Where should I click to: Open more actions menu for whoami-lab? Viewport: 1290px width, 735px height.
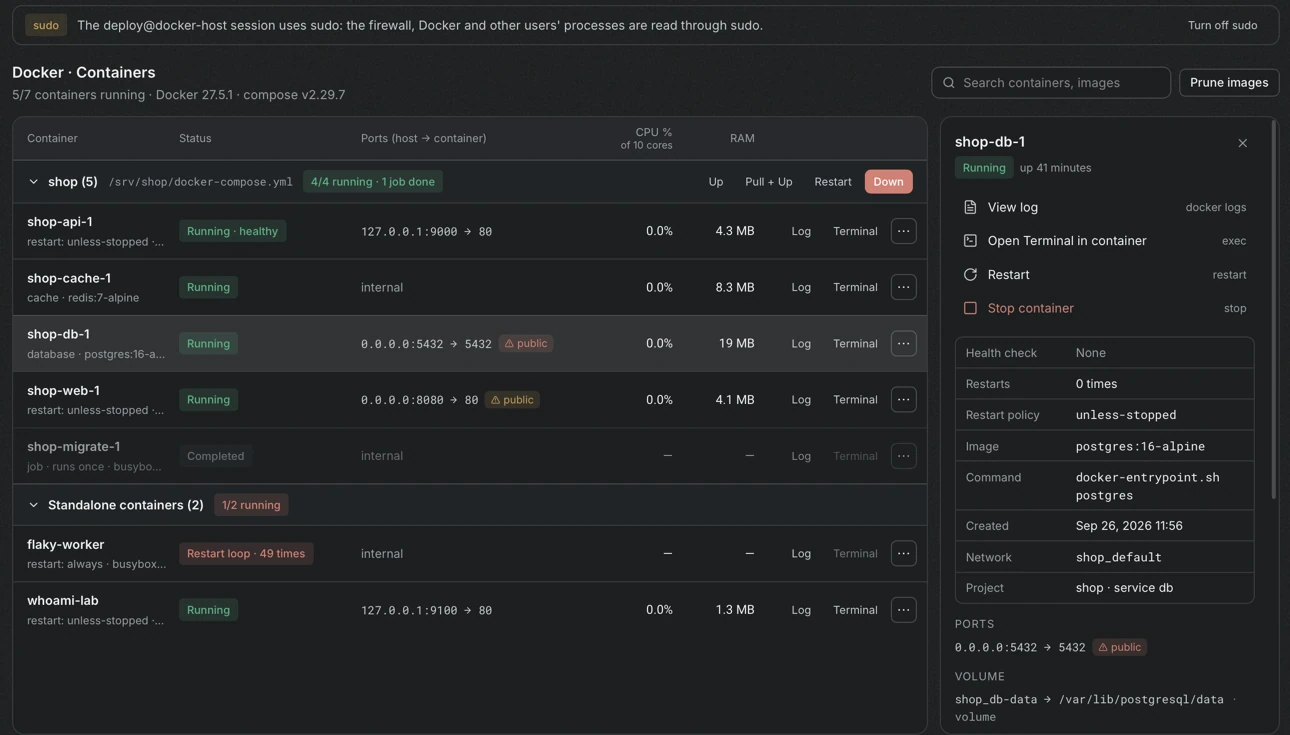pos(903,609)
